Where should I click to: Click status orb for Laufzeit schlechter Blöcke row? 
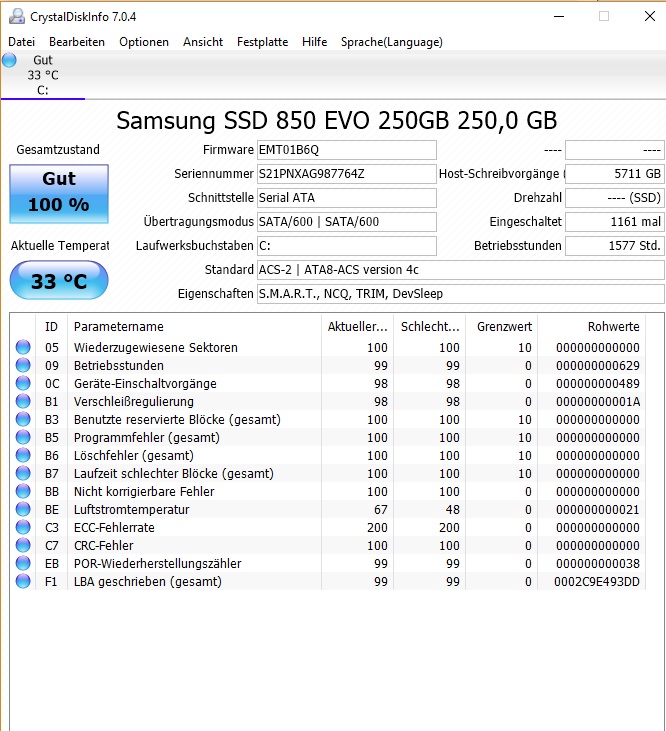click(23, 473)
